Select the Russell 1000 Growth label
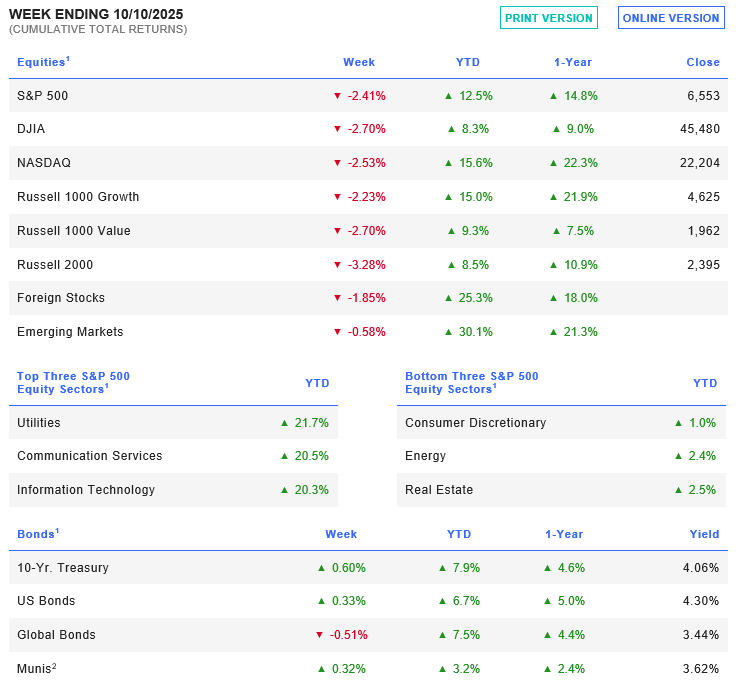Image resolution: width=739 pixels, height=700 pixels. 78,197
